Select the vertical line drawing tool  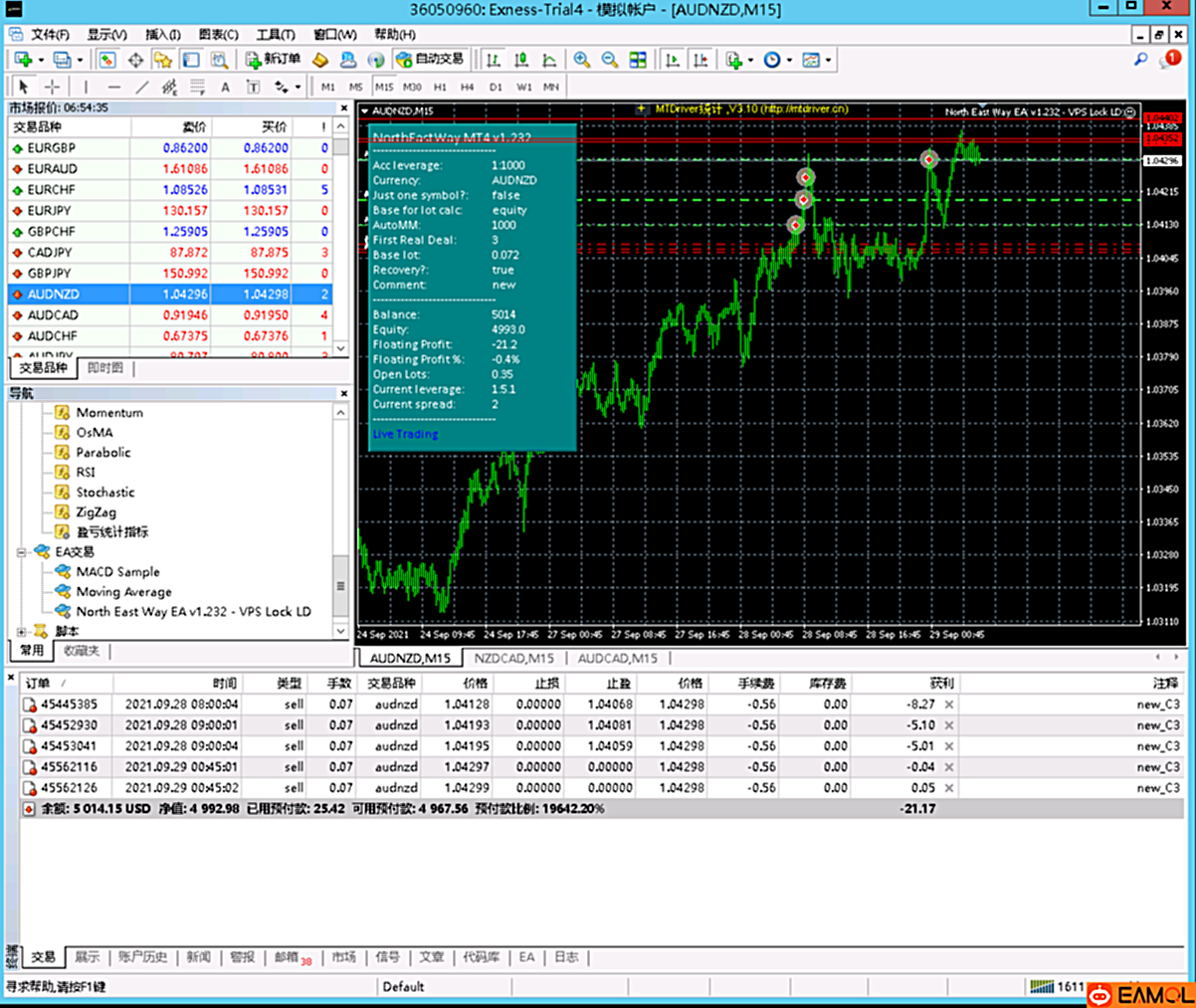point(86,87)
